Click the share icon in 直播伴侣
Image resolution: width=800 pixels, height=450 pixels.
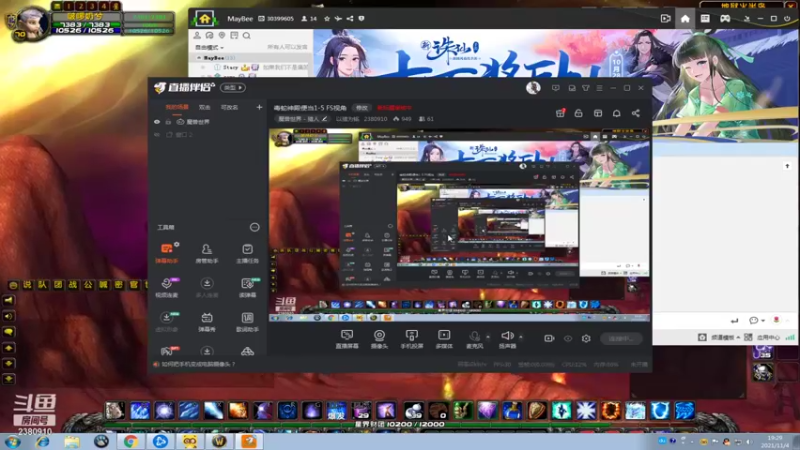tap(636, 113)
